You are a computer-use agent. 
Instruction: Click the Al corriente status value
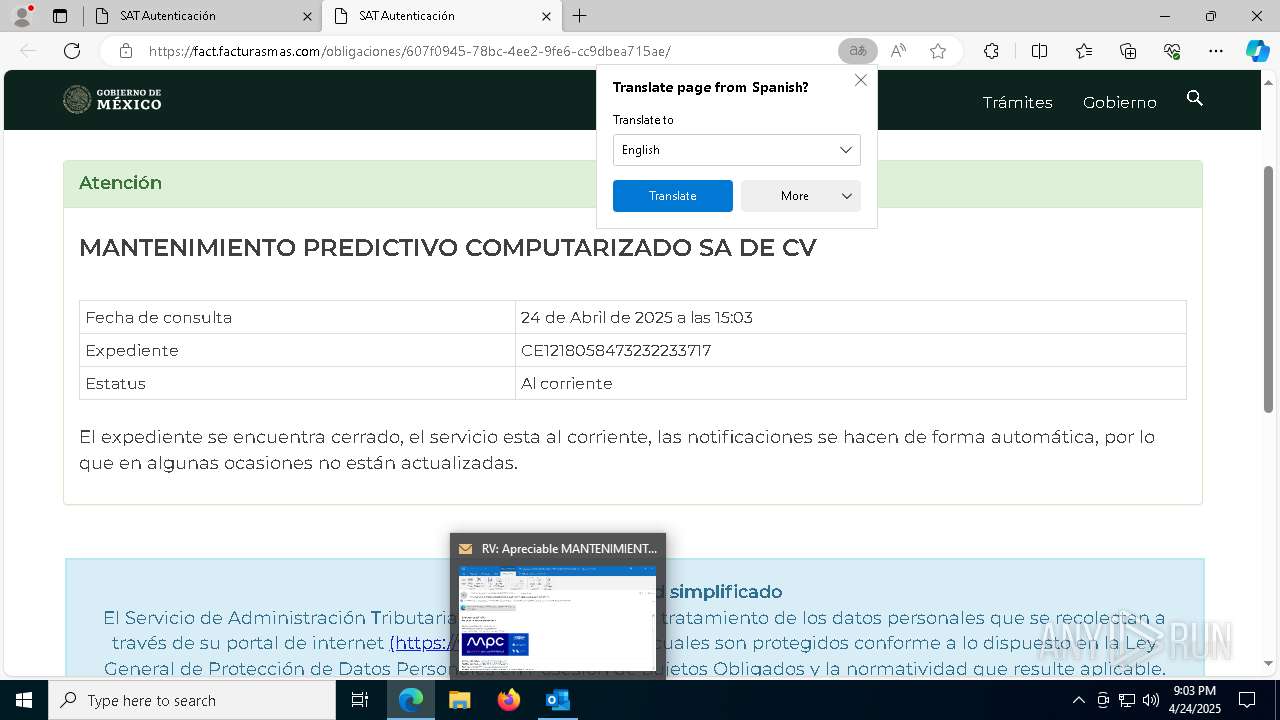point(566,383)
